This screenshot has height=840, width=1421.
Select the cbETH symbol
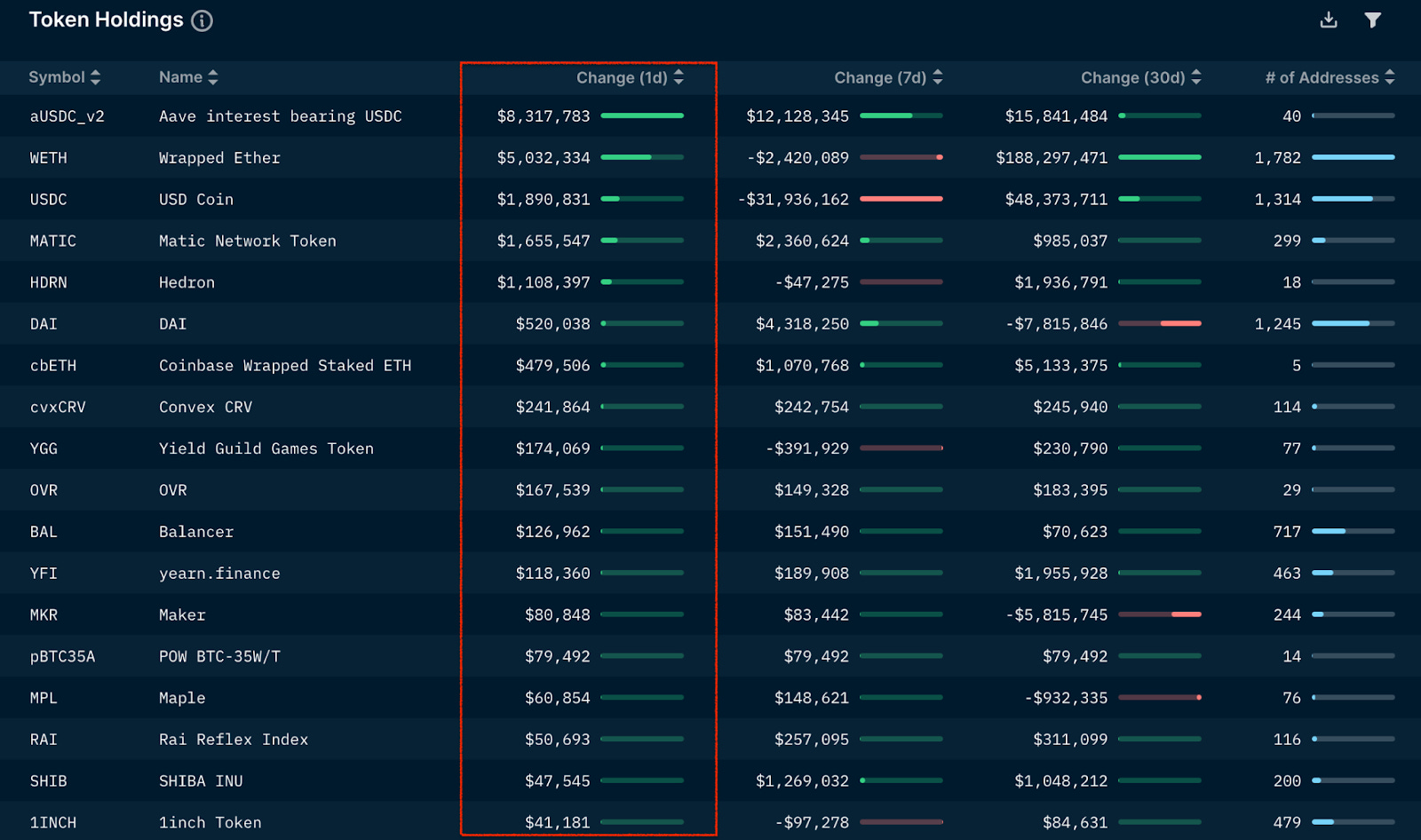(53, 366)
